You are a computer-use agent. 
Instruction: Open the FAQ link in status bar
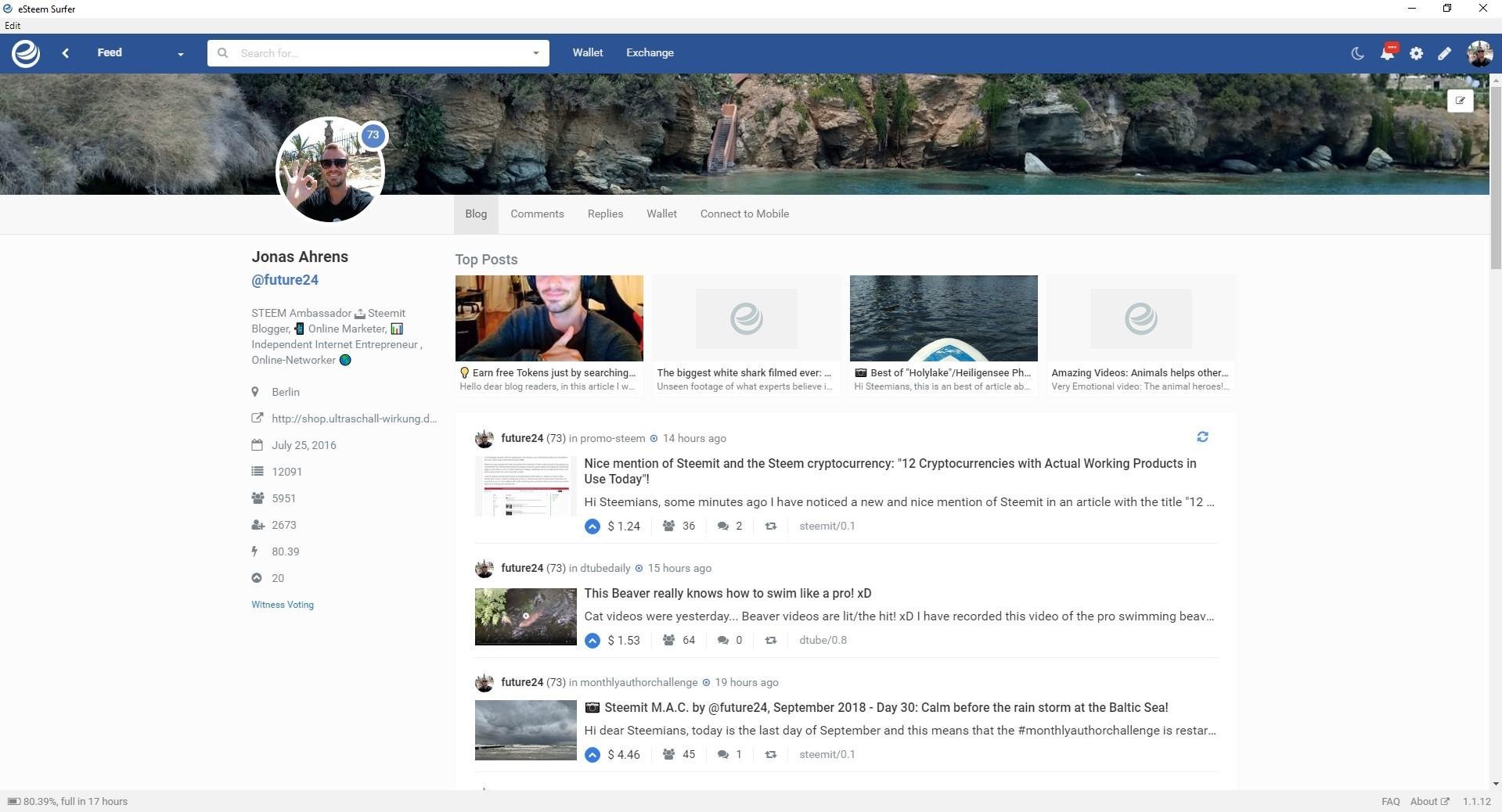tap(1391, 801)
